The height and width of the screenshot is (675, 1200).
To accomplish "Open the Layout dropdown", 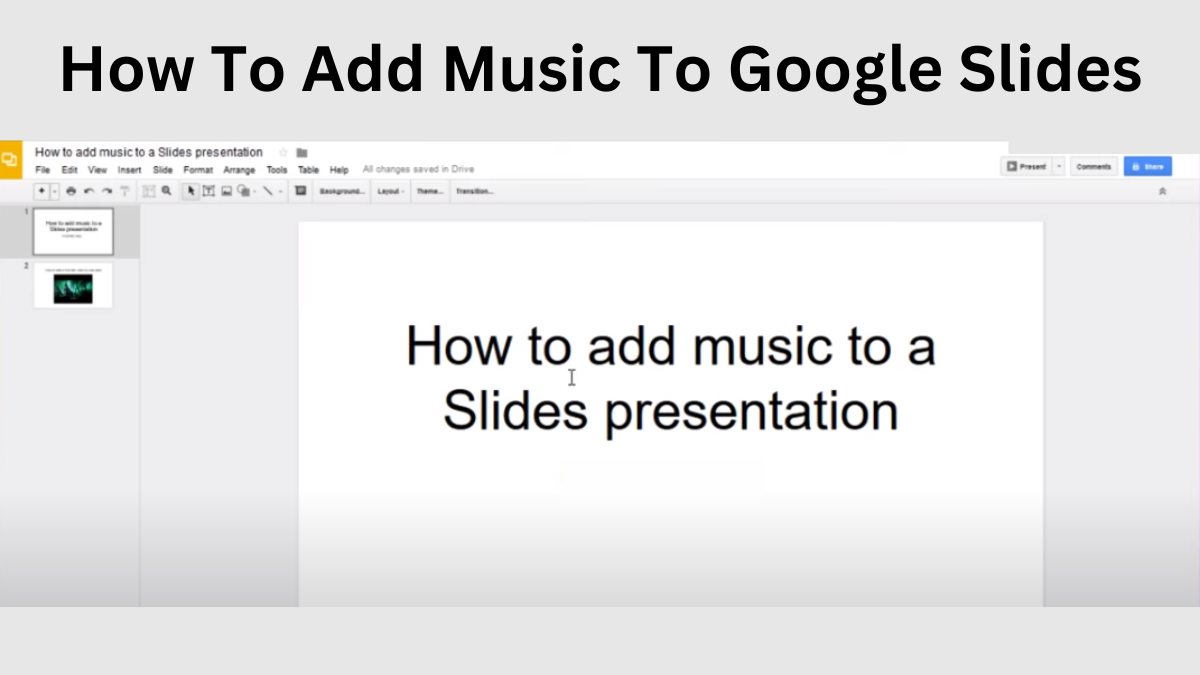I will click(x=390, y=191).
